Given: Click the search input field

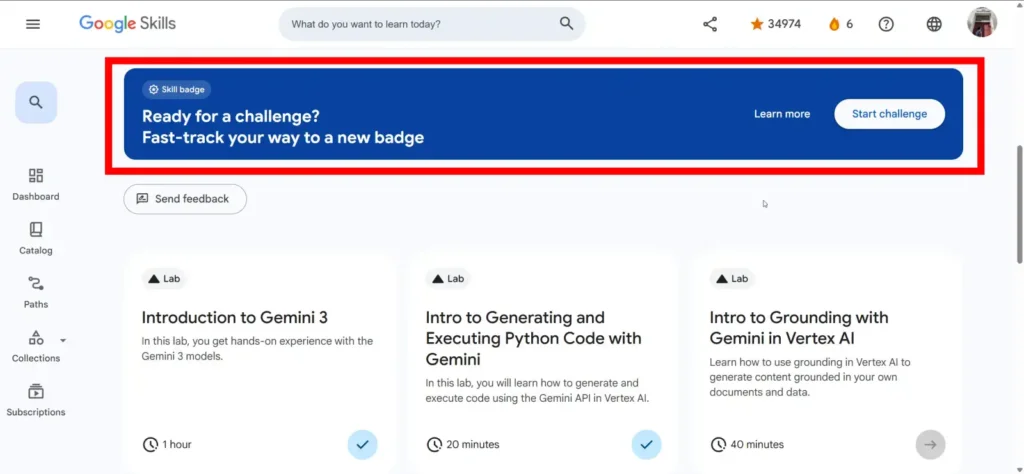Looking at the screenshot, I should (x=420, y=24).
